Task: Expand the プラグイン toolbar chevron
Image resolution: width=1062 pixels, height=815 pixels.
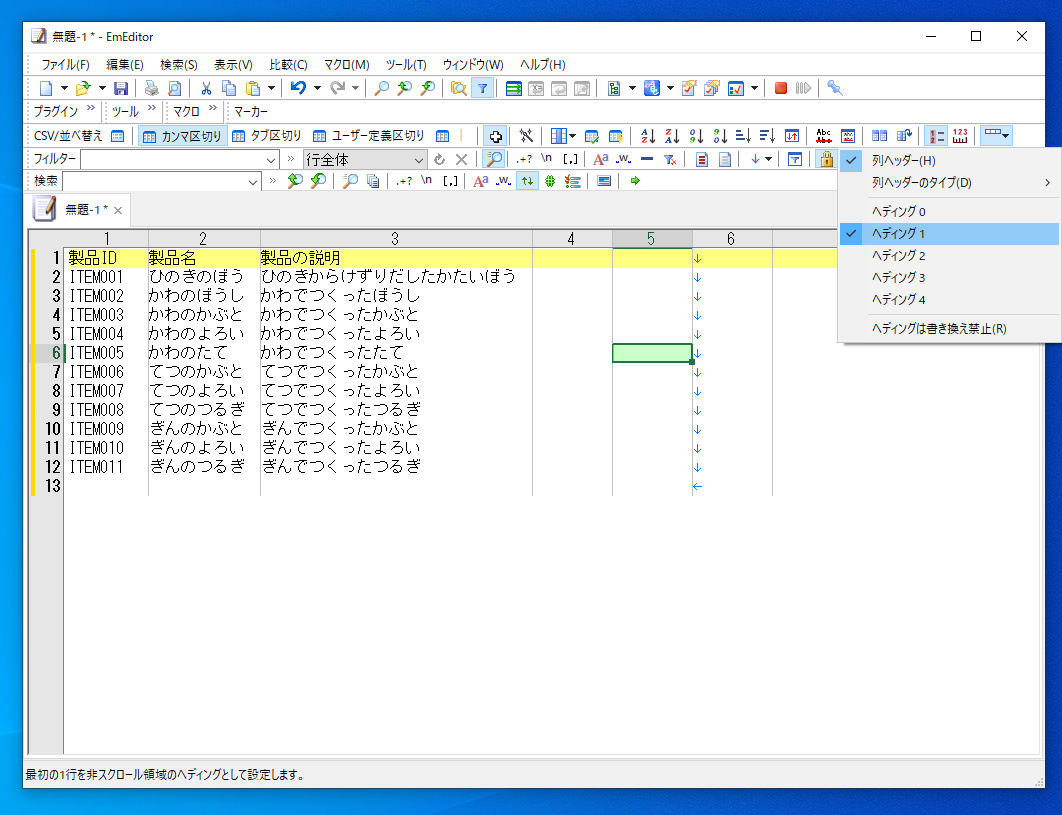Action: pos(90,109)
